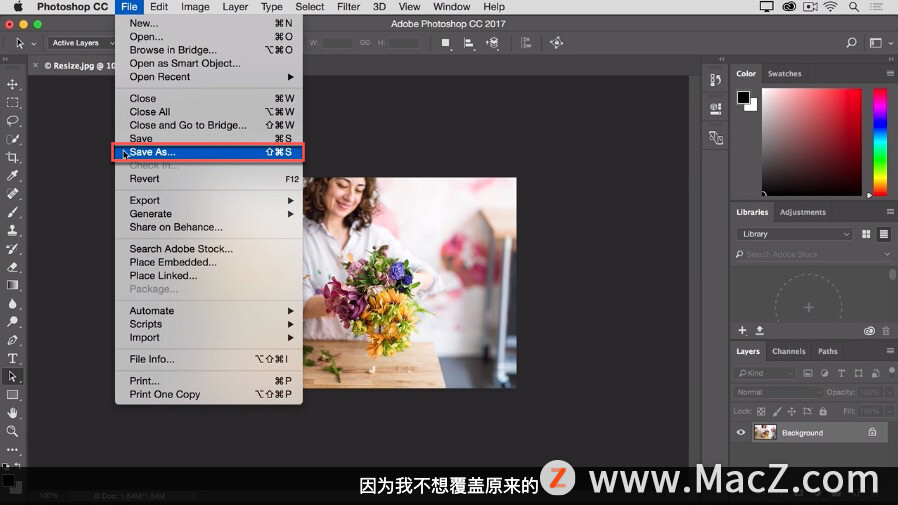Open Creative Cloud sync icon in Libraries
This screenshot has height=505, width=898.
(x=869, y=331)
